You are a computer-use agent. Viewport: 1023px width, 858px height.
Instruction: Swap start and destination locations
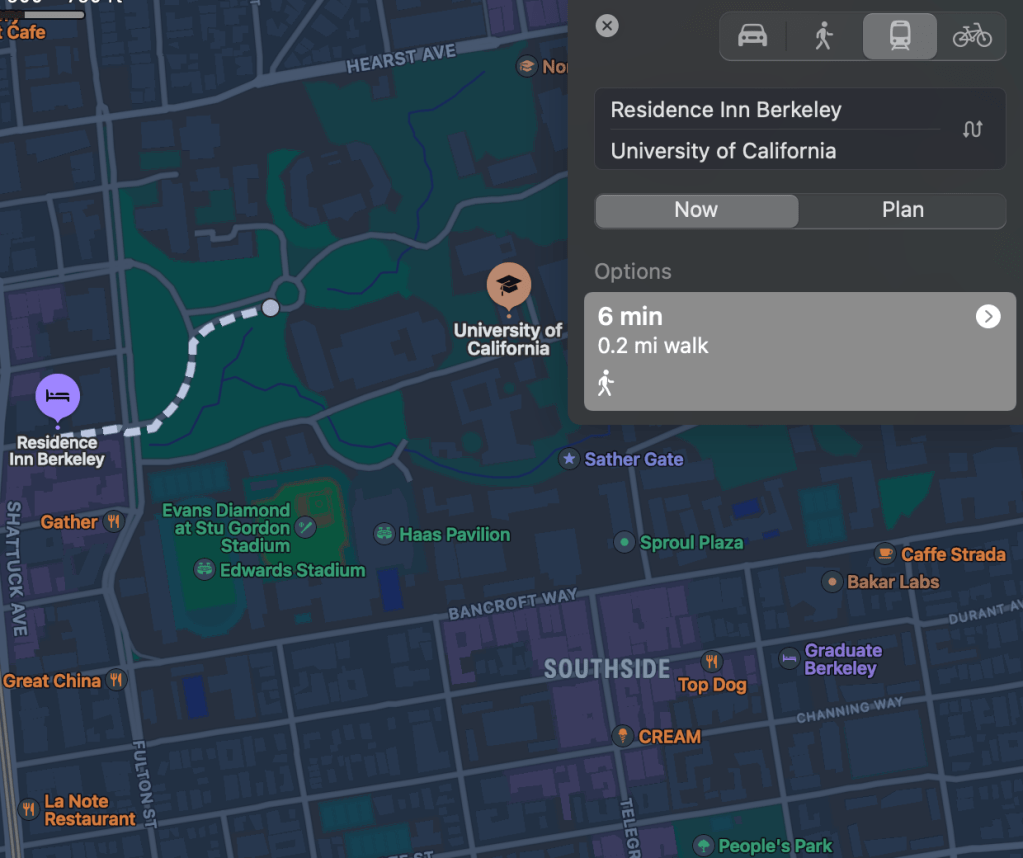click(972, 130)
